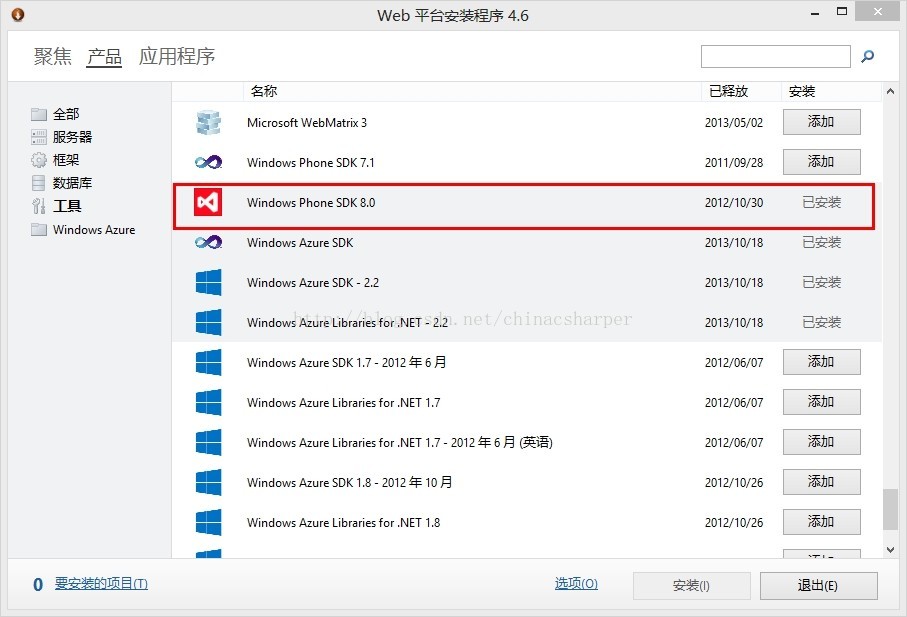Screen dimensions: 907x617
Task: Select the Windows Phone SDK 8.0 name
Action: (x=311, y=203)
